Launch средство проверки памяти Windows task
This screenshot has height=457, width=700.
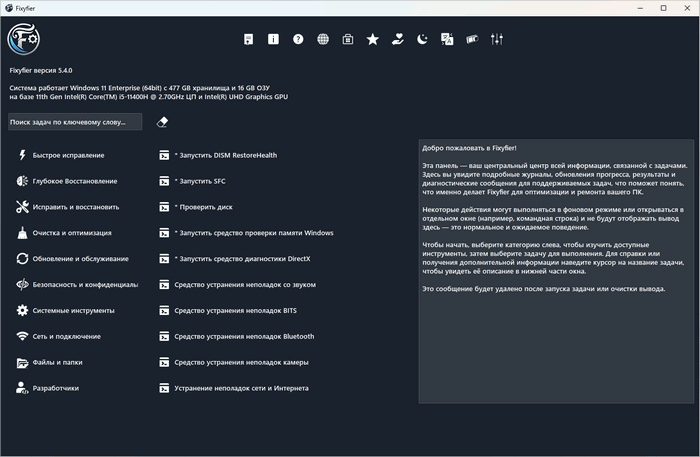point(254,233)
